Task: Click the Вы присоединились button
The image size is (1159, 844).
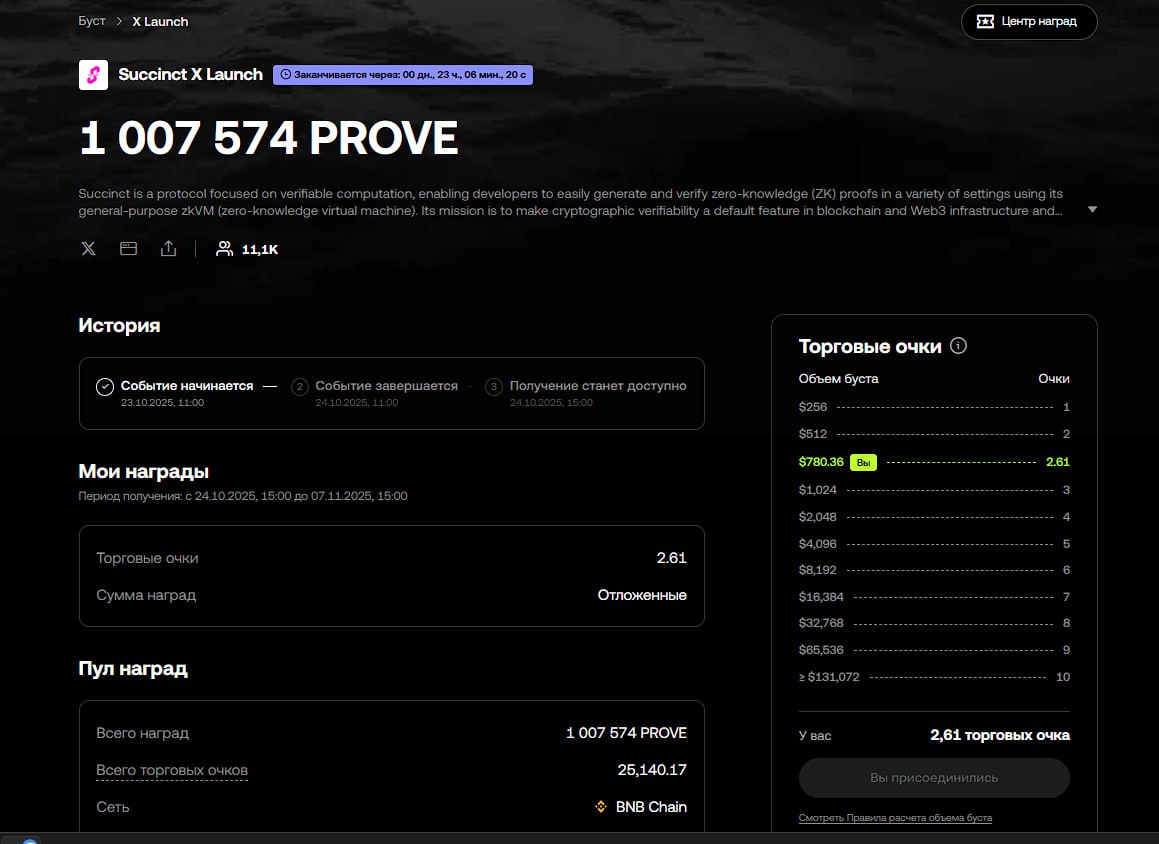Action: [x=933, y=778]
